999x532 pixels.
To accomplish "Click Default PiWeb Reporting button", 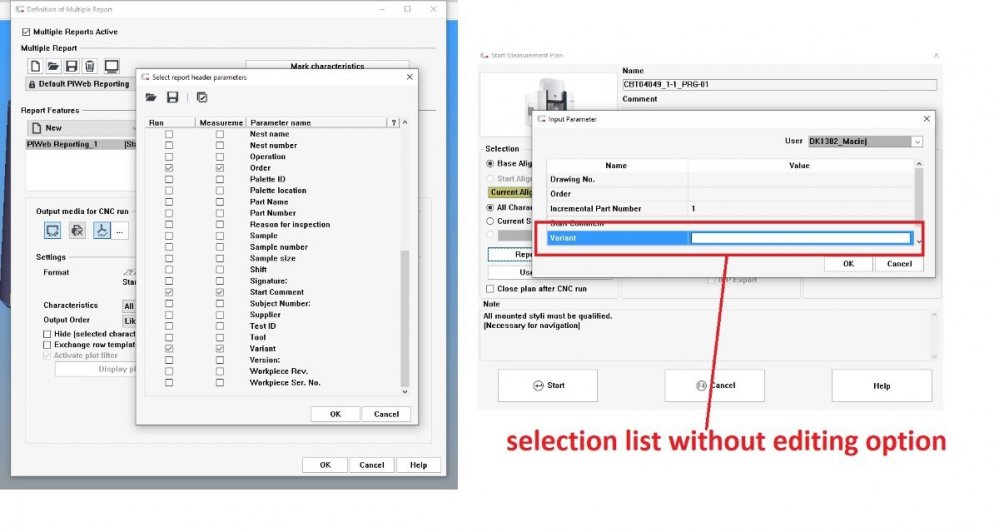I will (x=78, y=83).
